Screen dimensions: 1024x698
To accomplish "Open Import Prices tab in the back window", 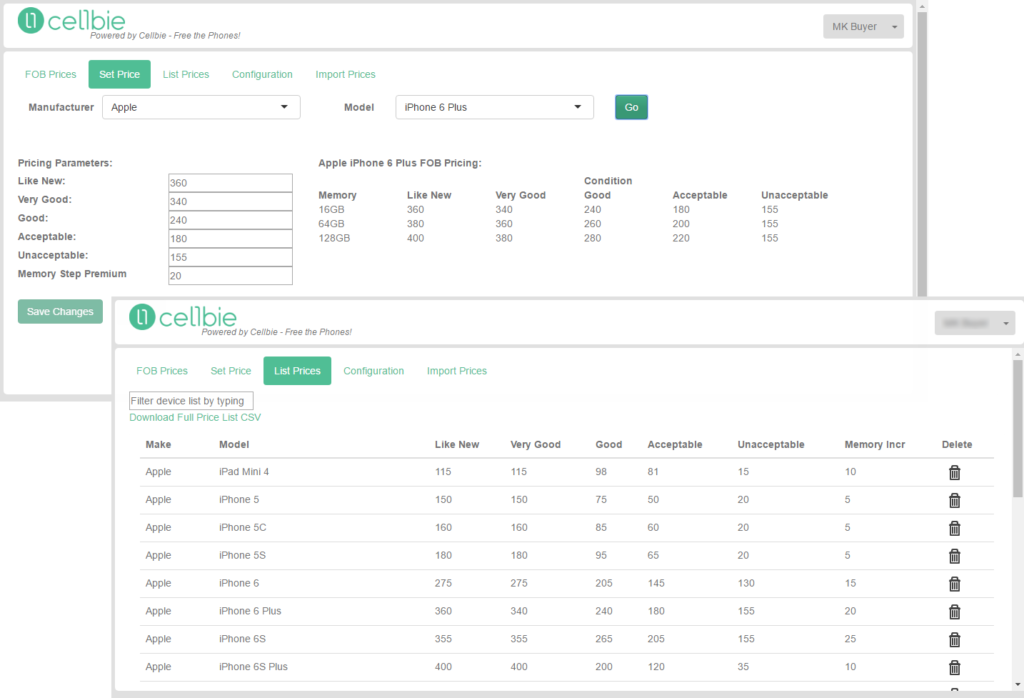I will pos(345,74).
